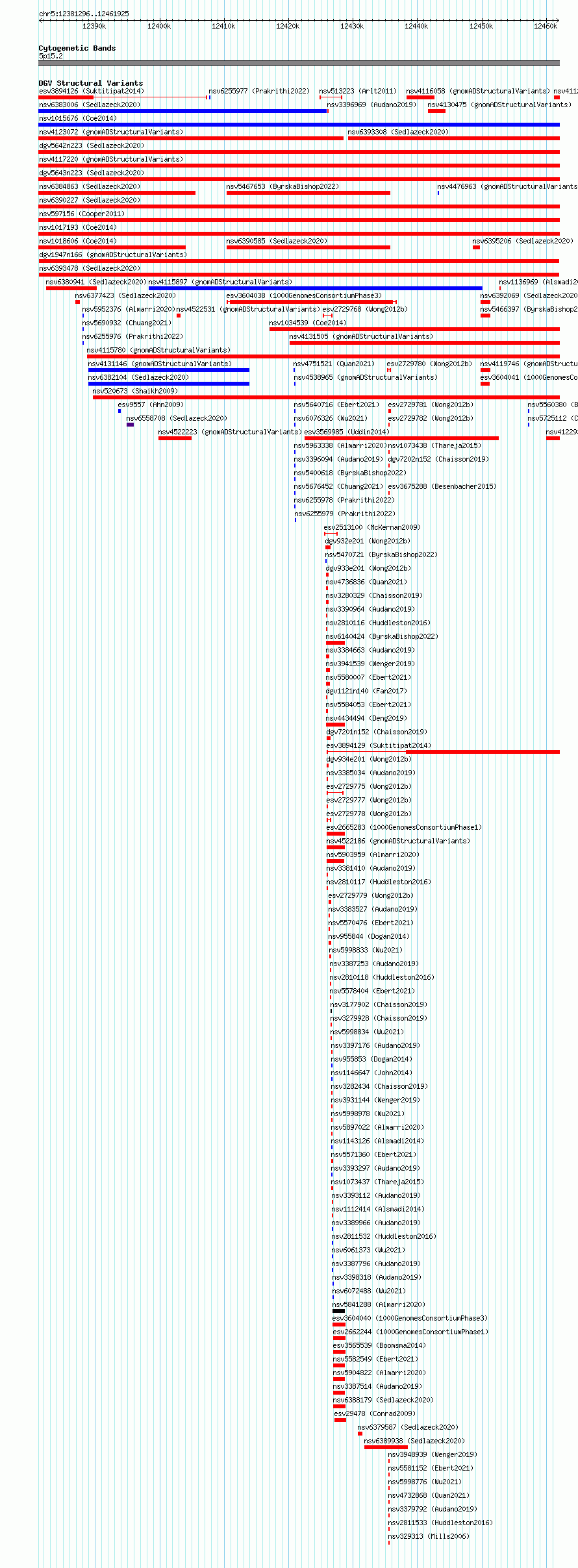Open the nsv6255977 (Prakrithi2022) variant label

259,91
